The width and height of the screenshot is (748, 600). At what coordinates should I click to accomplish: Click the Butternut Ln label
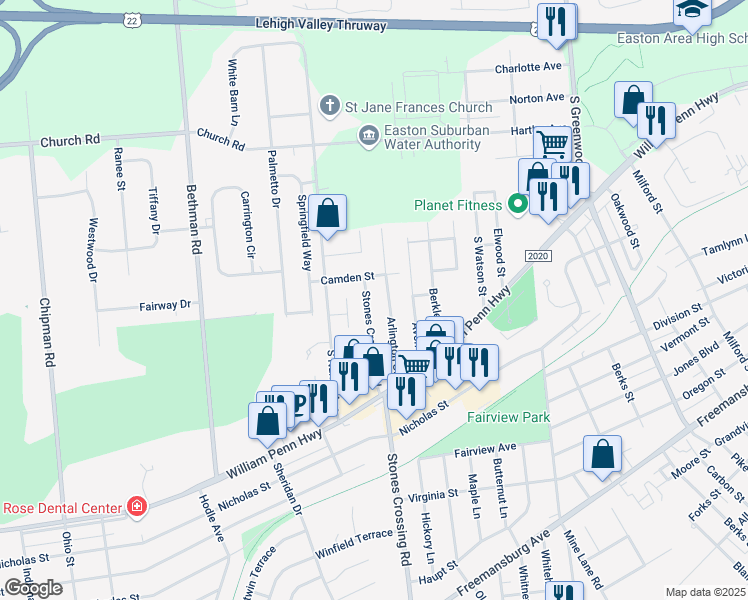pyautogui.click(x=499, y=488)
